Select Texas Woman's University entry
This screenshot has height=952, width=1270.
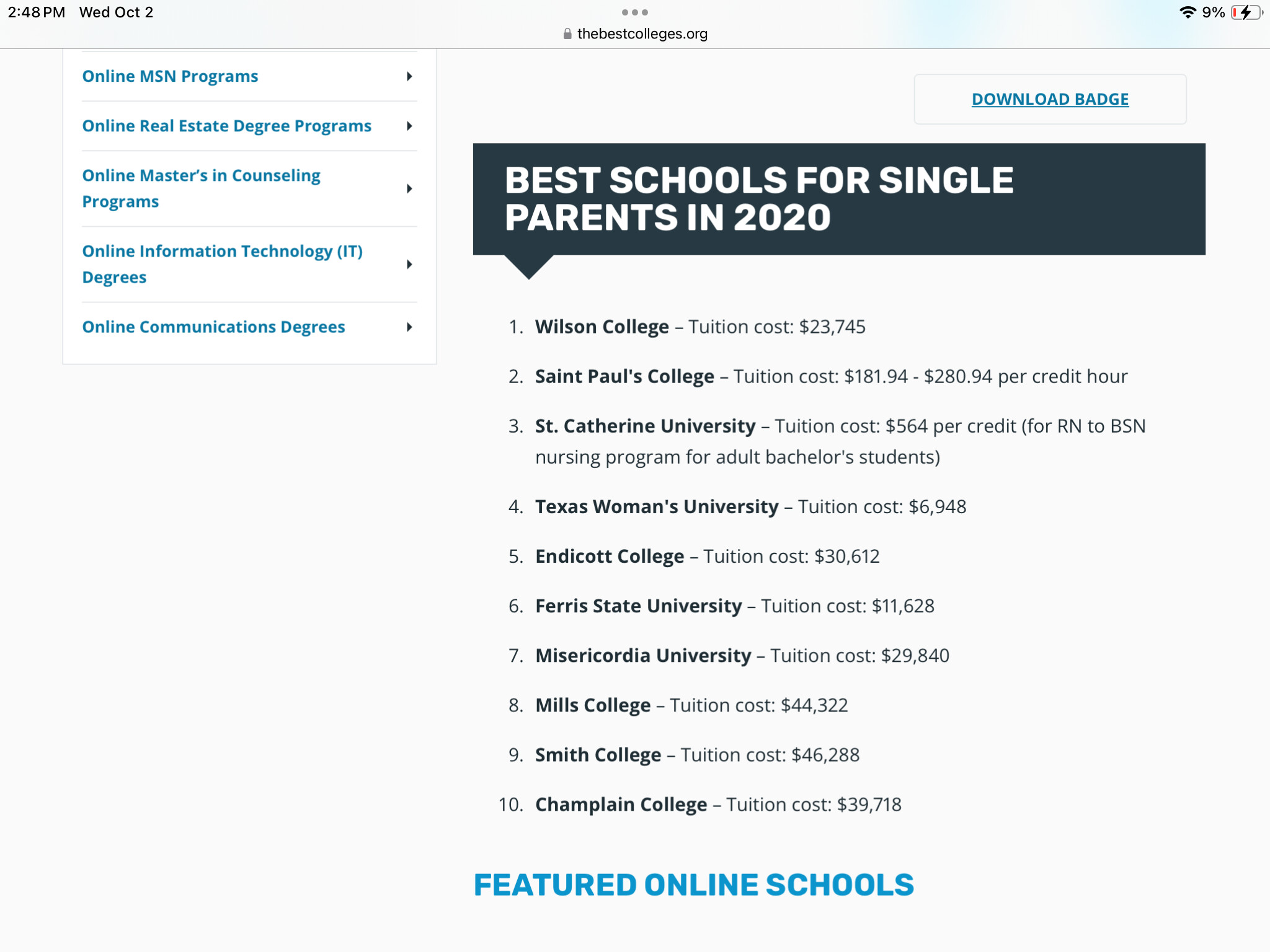point(657,506)
